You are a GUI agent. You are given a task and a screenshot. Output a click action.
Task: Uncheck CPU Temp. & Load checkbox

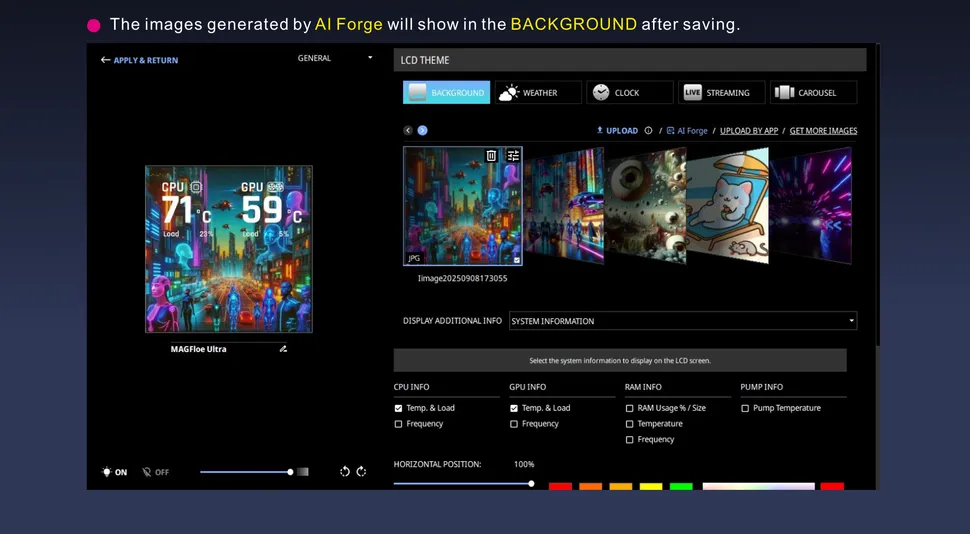[399, 408]
